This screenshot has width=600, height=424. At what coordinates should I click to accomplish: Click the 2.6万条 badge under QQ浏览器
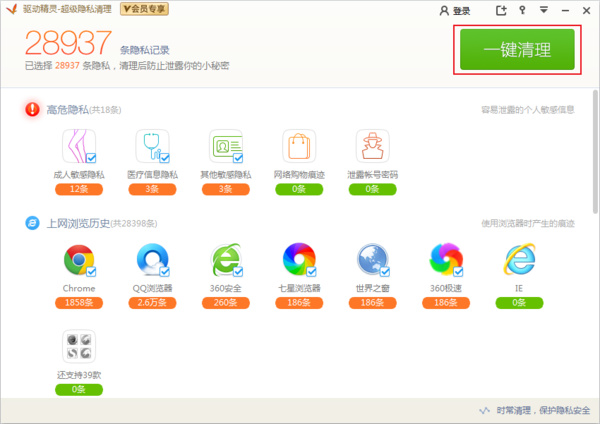pyautogui.click(x=152, y=303)
